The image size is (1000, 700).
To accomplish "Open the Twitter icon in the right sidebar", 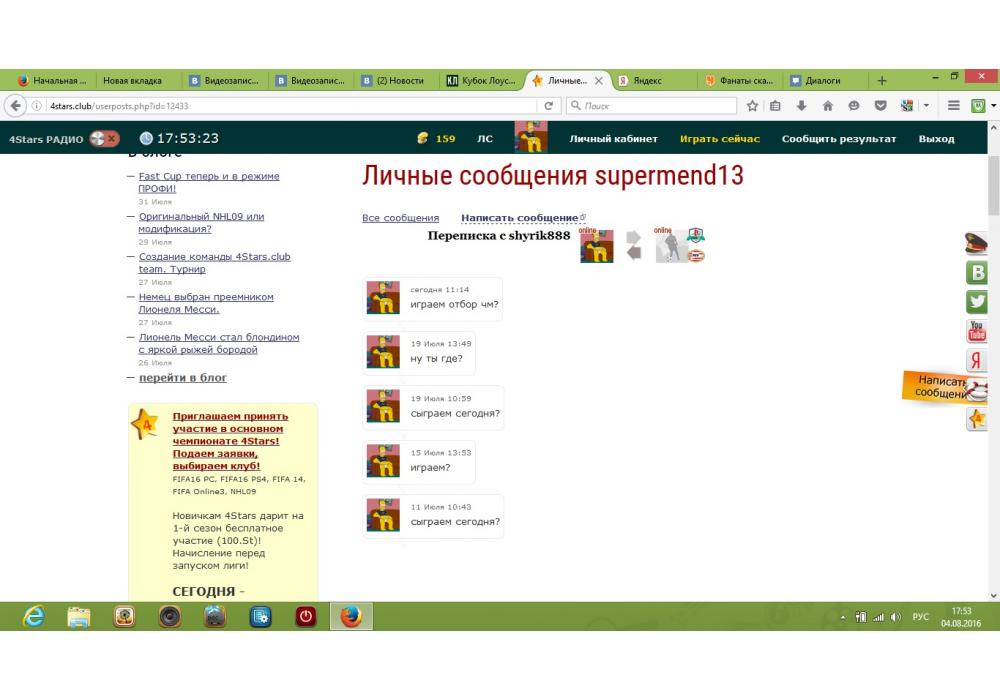I will tap(977, 302).
